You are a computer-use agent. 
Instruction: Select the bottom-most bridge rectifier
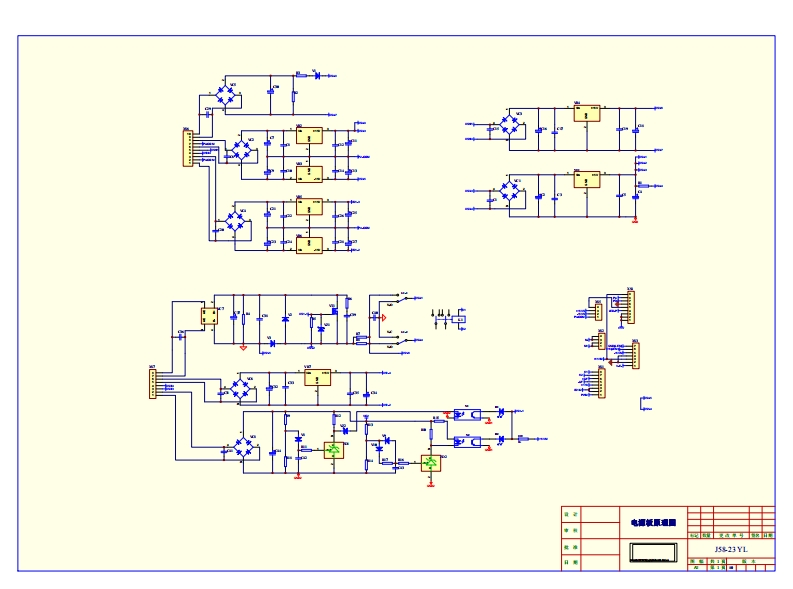click(x=243, y=447)
